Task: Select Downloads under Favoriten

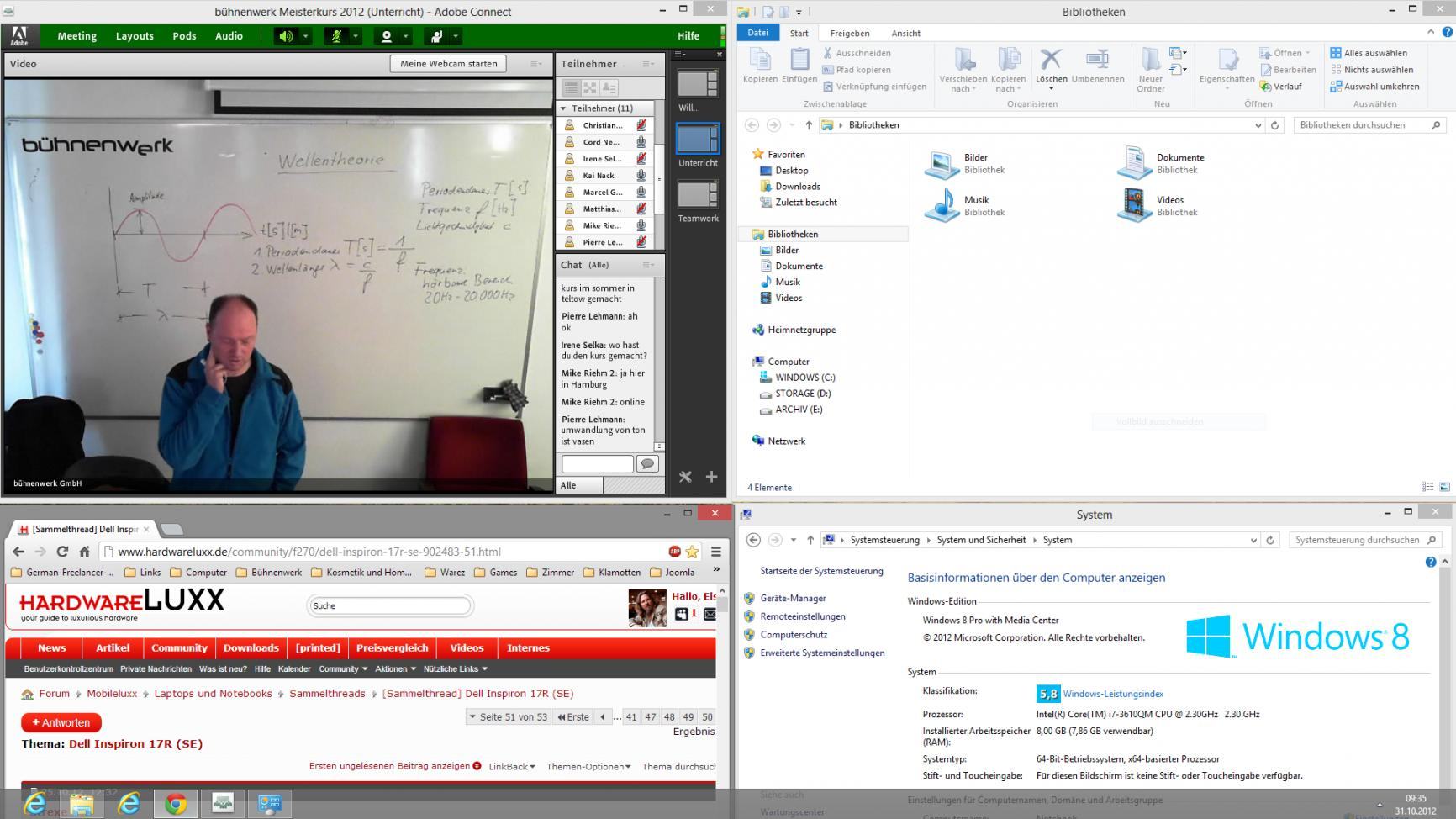Action: click(797, 187)
